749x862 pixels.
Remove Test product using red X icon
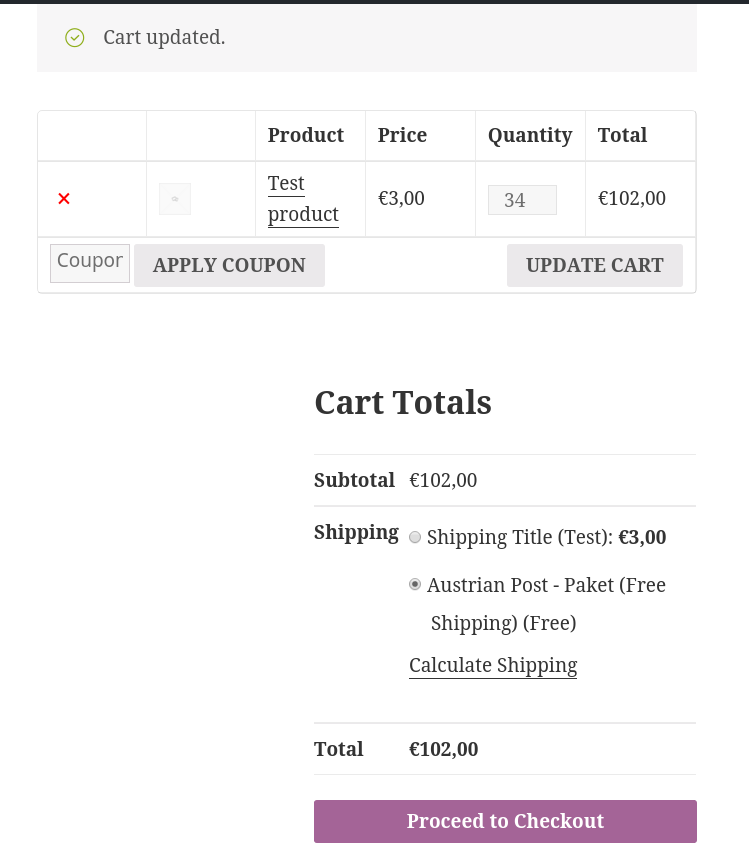(64, 199)
